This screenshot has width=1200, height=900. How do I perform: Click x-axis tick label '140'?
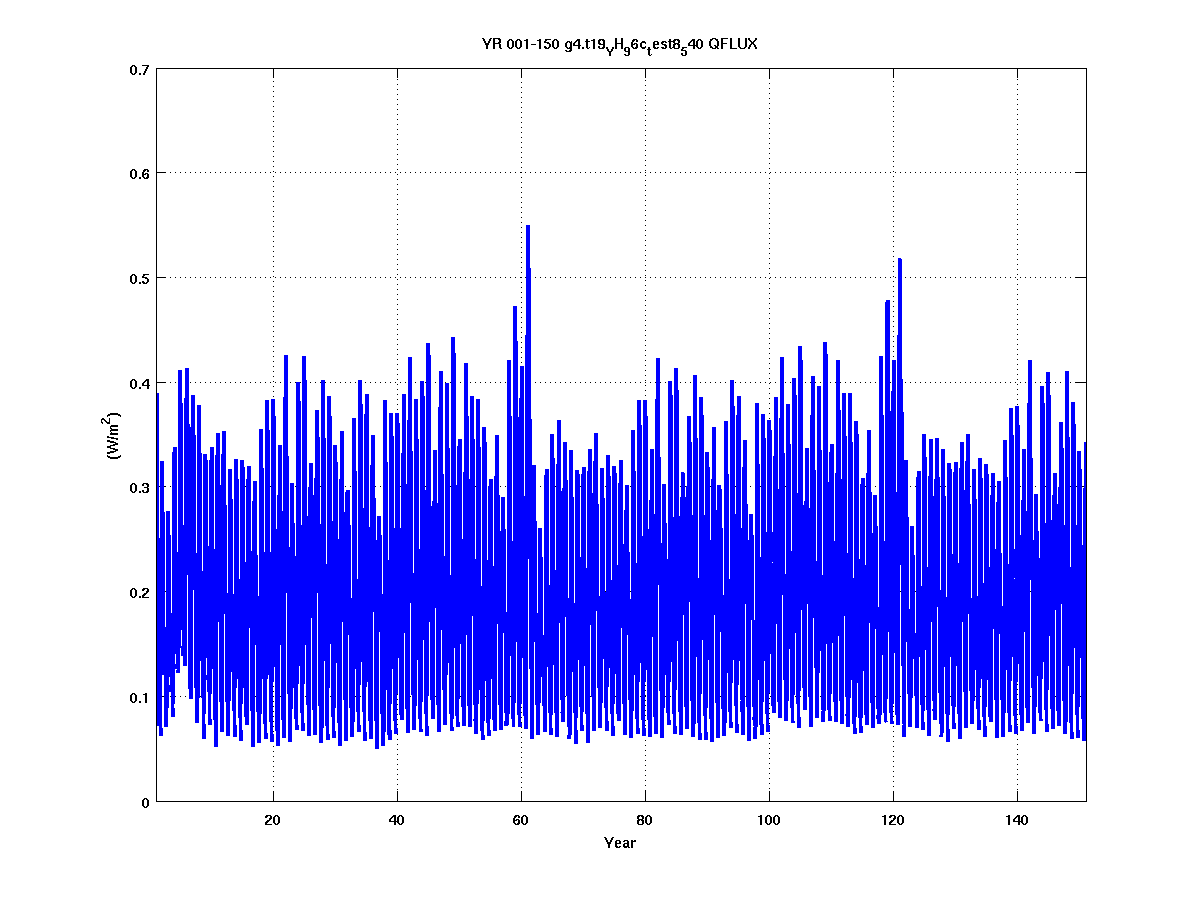point(1017,820)
